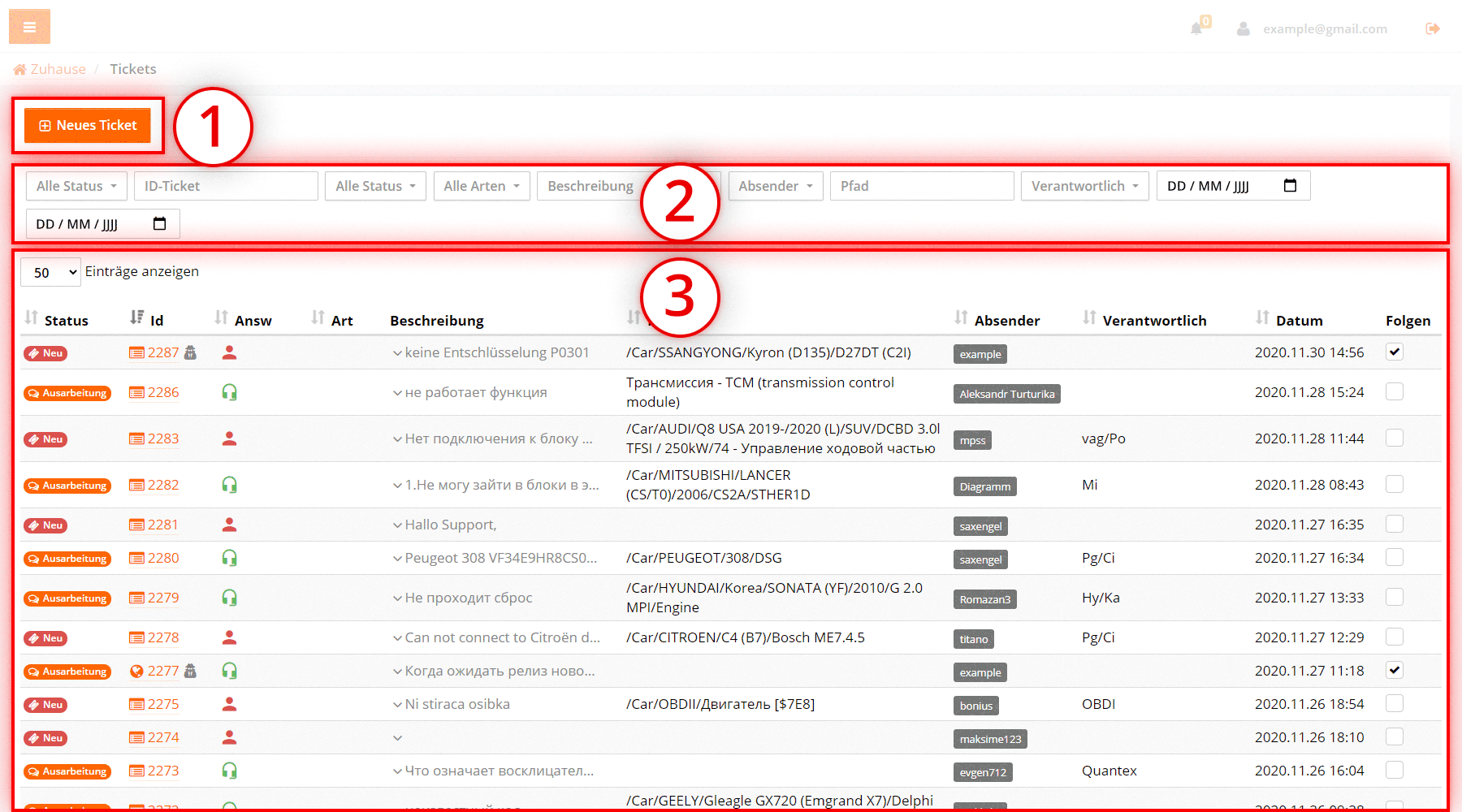The width and height of the screenshot is (1462, 812).
Task: Go to Zuhause breadcrumb
Action: point(58,69)
